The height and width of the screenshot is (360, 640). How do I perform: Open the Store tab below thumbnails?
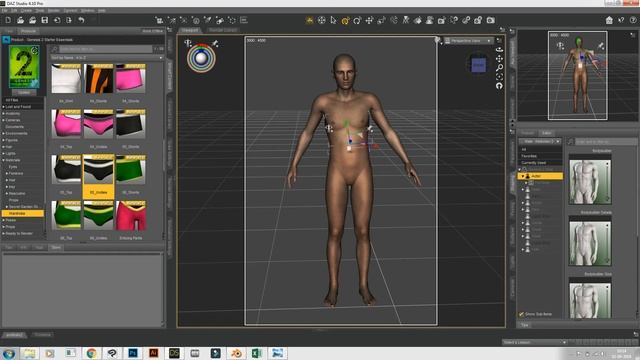coord(56,247)
